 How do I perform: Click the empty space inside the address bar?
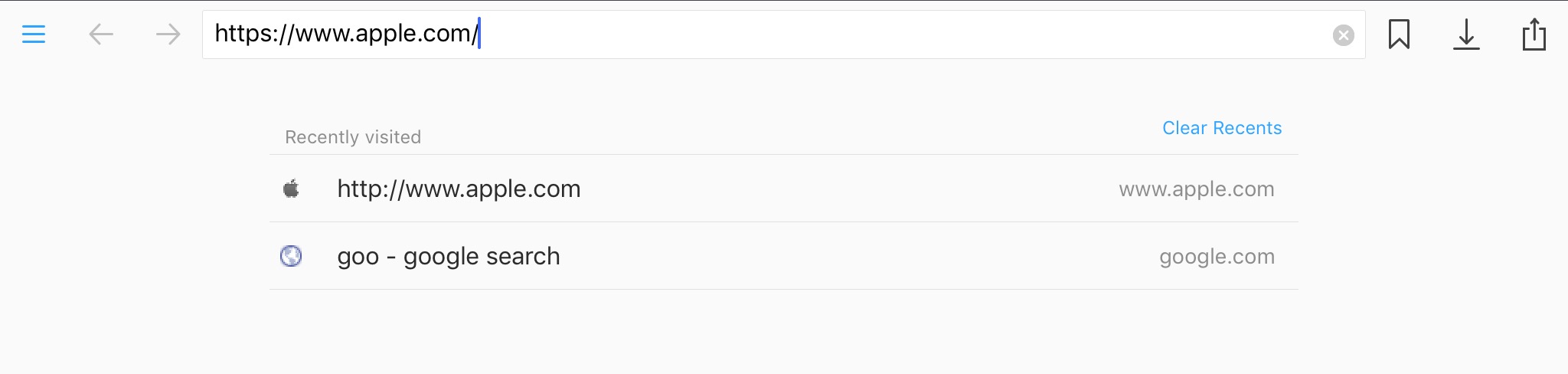pyautogui.click(x=903, y=34)
